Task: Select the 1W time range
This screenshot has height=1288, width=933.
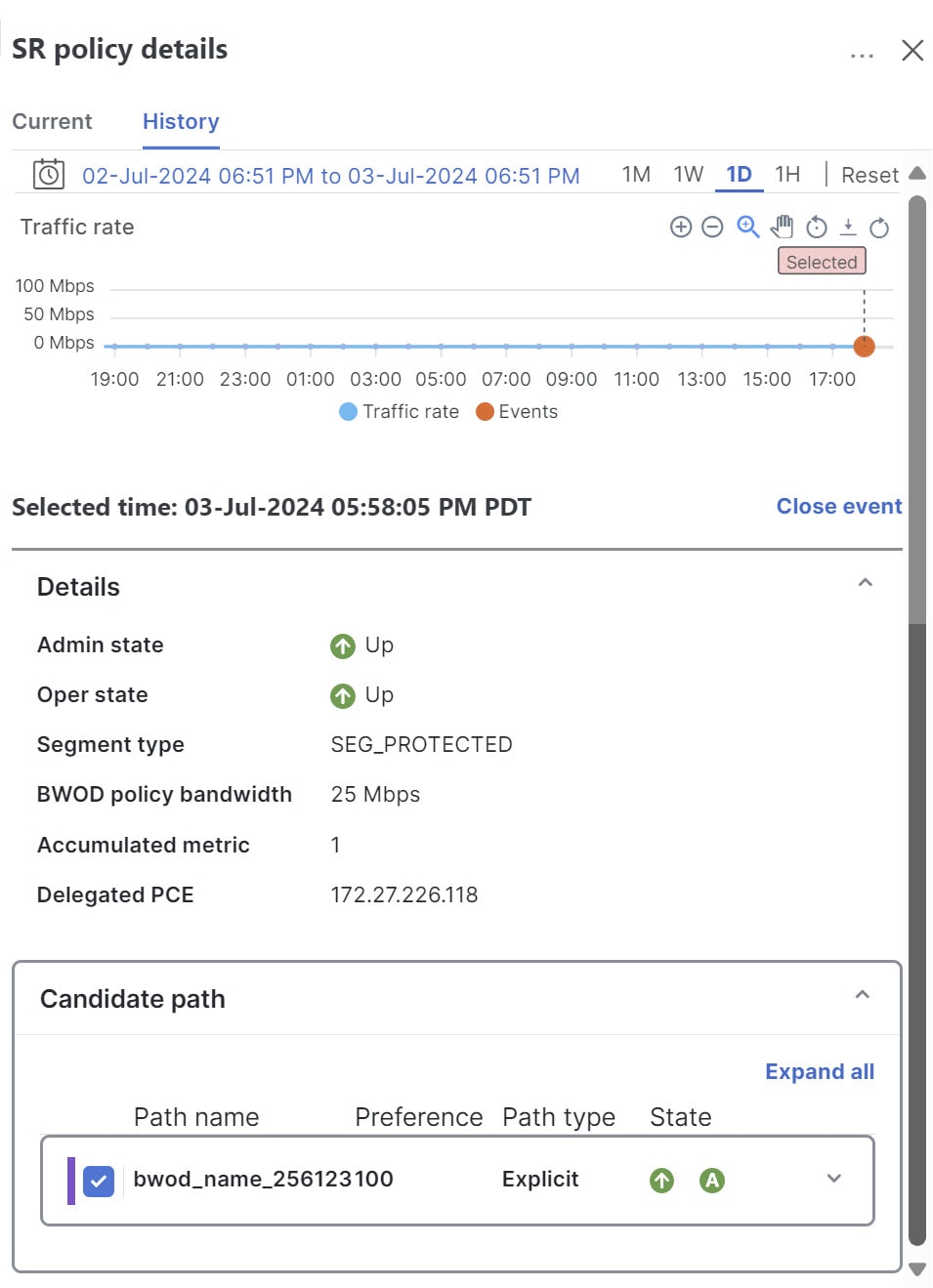Action: [x=689, y=175]
